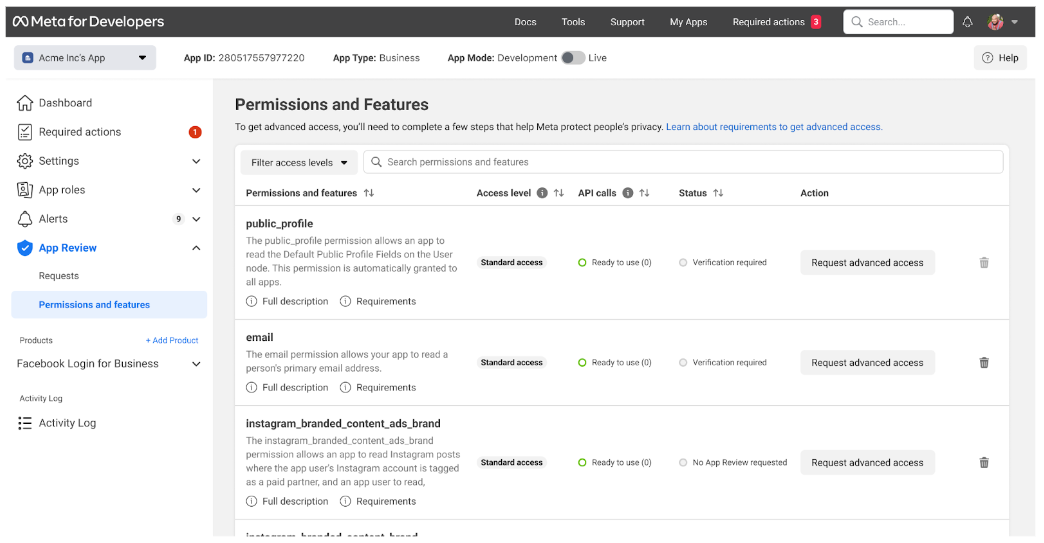Expand the App roles section chevron
Screen dimensions: 1044x543
[x=196, y=190]
